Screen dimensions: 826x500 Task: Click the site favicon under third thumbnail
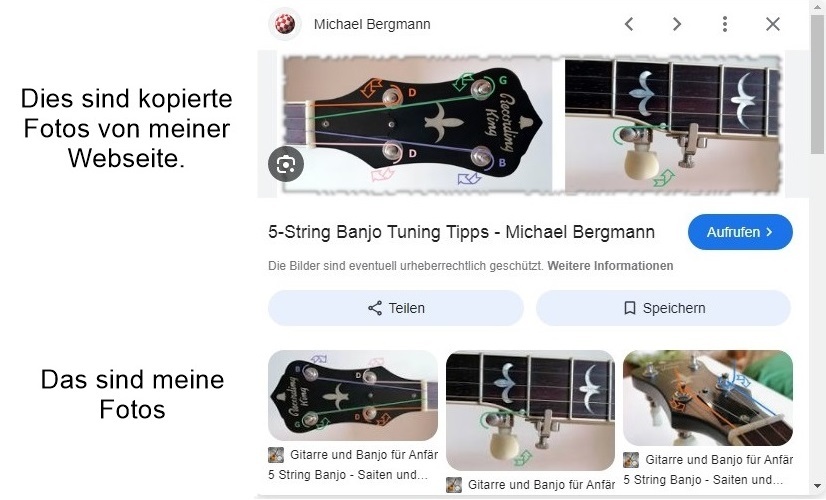631,460
